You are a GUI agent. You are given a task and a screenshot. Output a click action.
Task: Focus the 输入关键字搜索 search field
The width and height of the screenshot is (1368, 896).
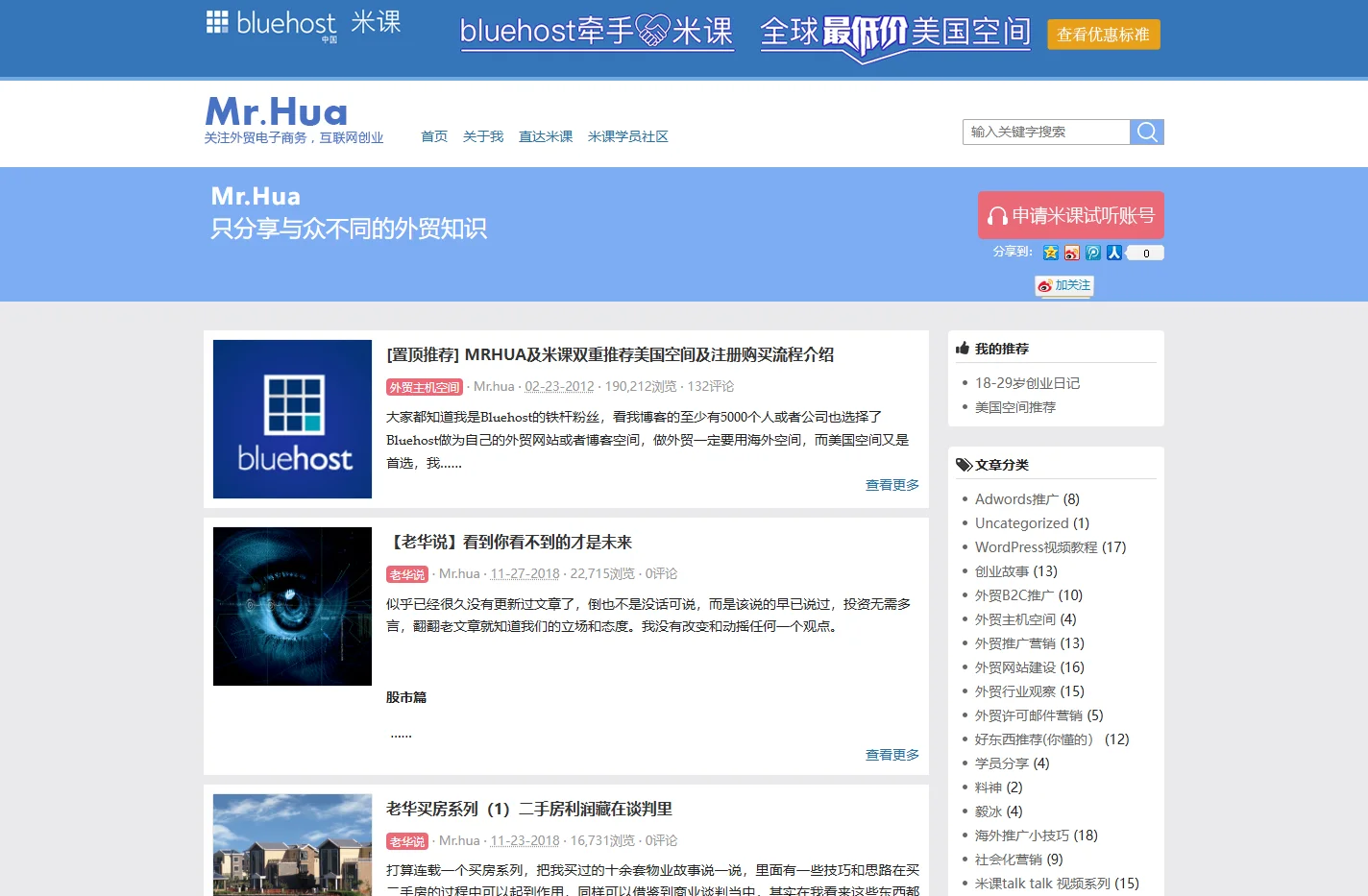(x=1046, y=132)
